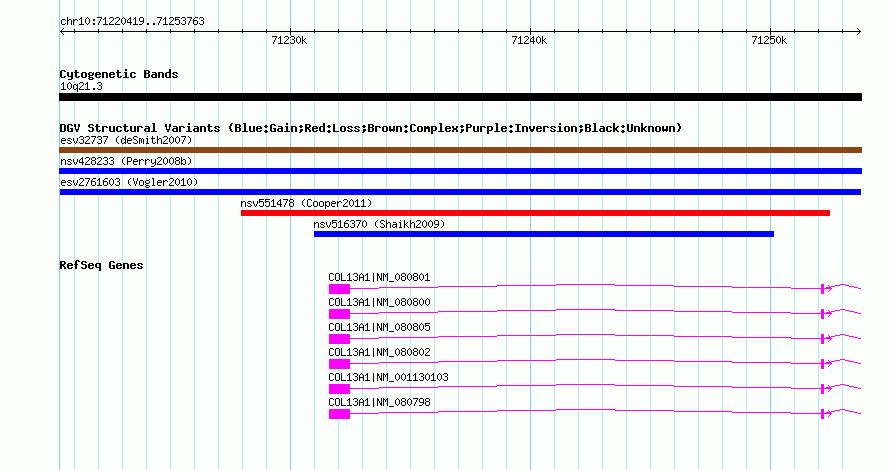Open COL13A1|NM_080801 transcript label
This screenshot has height=470, width=890.
(x=379, y=278)
